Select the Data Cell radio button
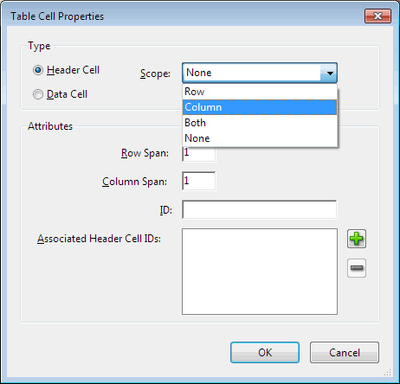The height and width of the screenshot is (384, 400). click(x=38, y=95)
